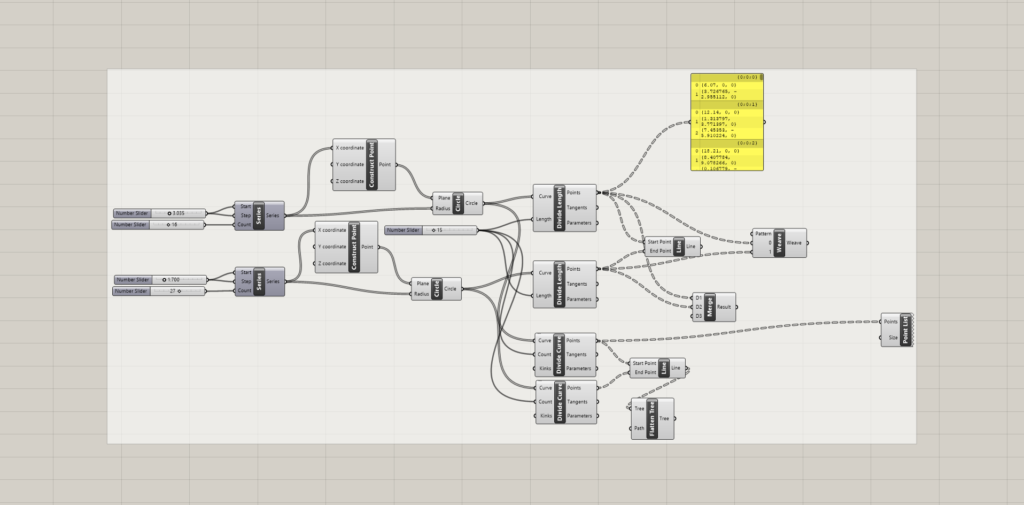Viewport: 1024px width, 505px height.
Task: Click the Pattern input of Weave
Action: [x=763, y=234]
